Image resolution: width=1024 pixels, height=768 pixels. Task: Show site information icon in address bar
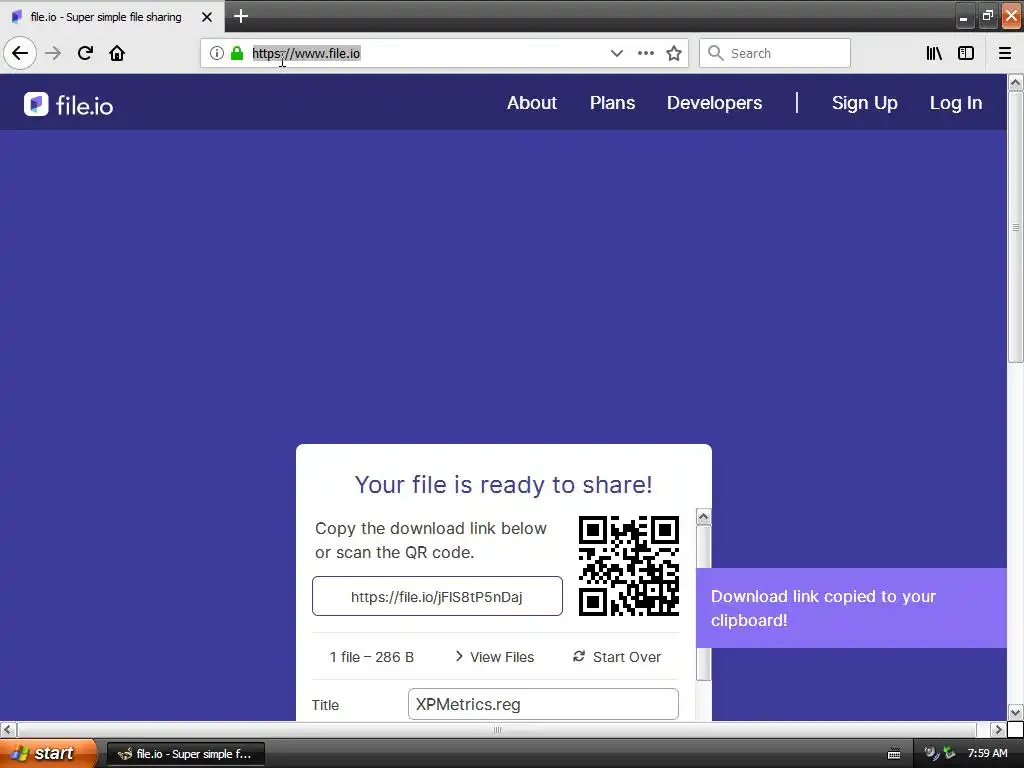coord(217,53)
